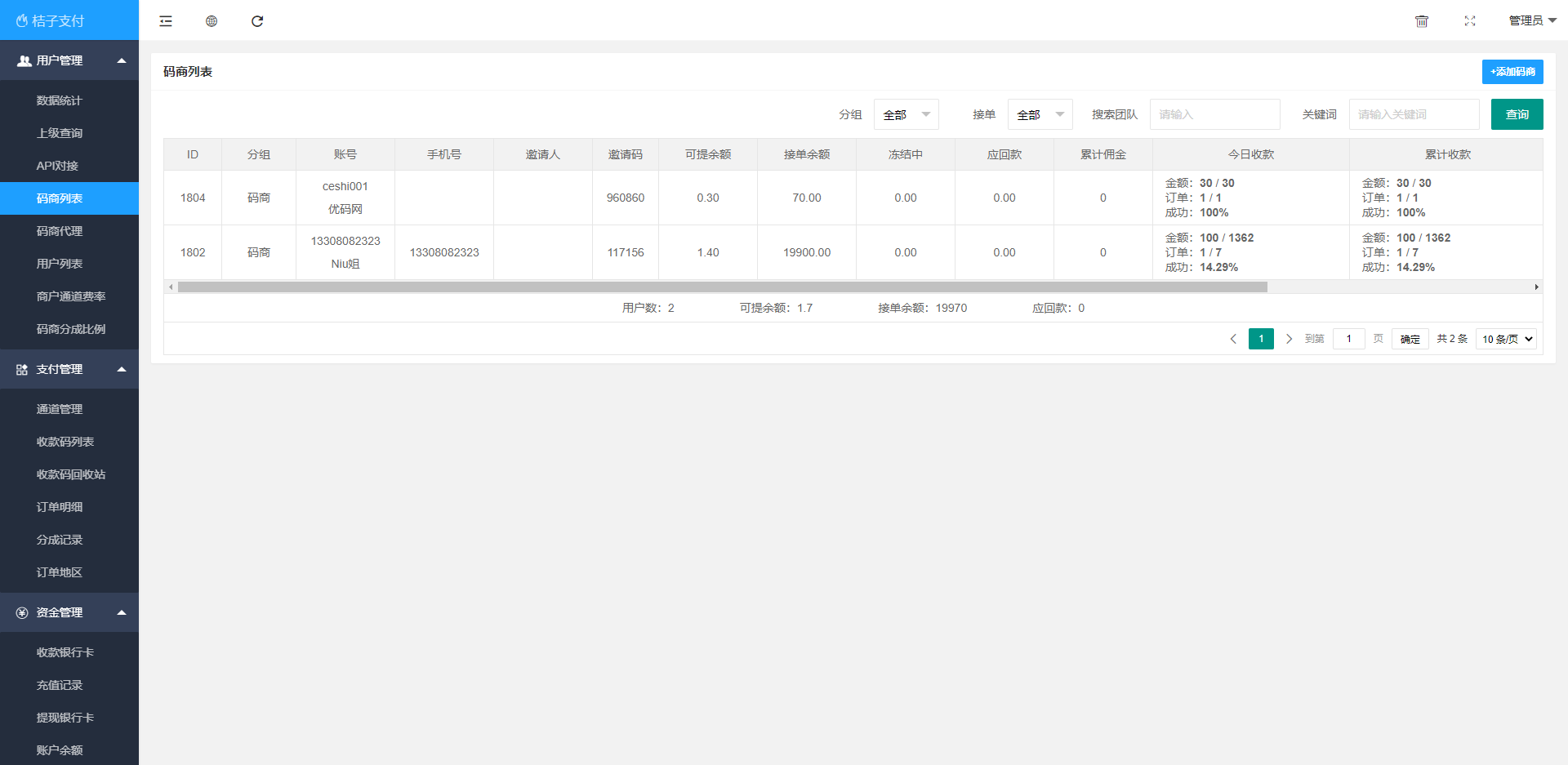Viewport: 1568px width, 765px height.
Task: Click the trash clear-cache icon
Action: click(1422, 21)
